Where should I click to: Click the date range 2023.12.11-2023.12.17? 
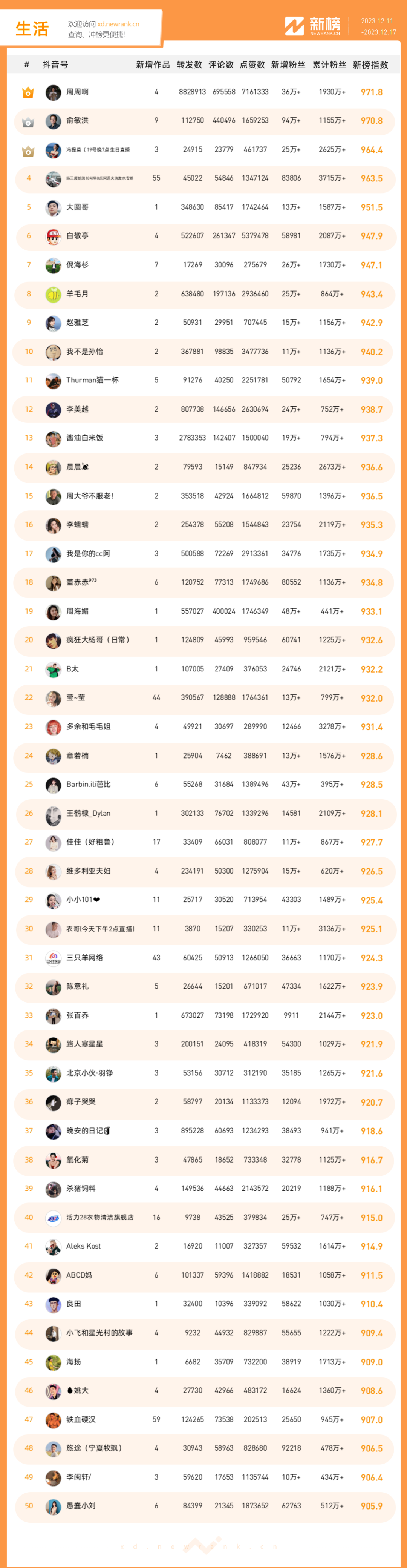click(378, 26)
